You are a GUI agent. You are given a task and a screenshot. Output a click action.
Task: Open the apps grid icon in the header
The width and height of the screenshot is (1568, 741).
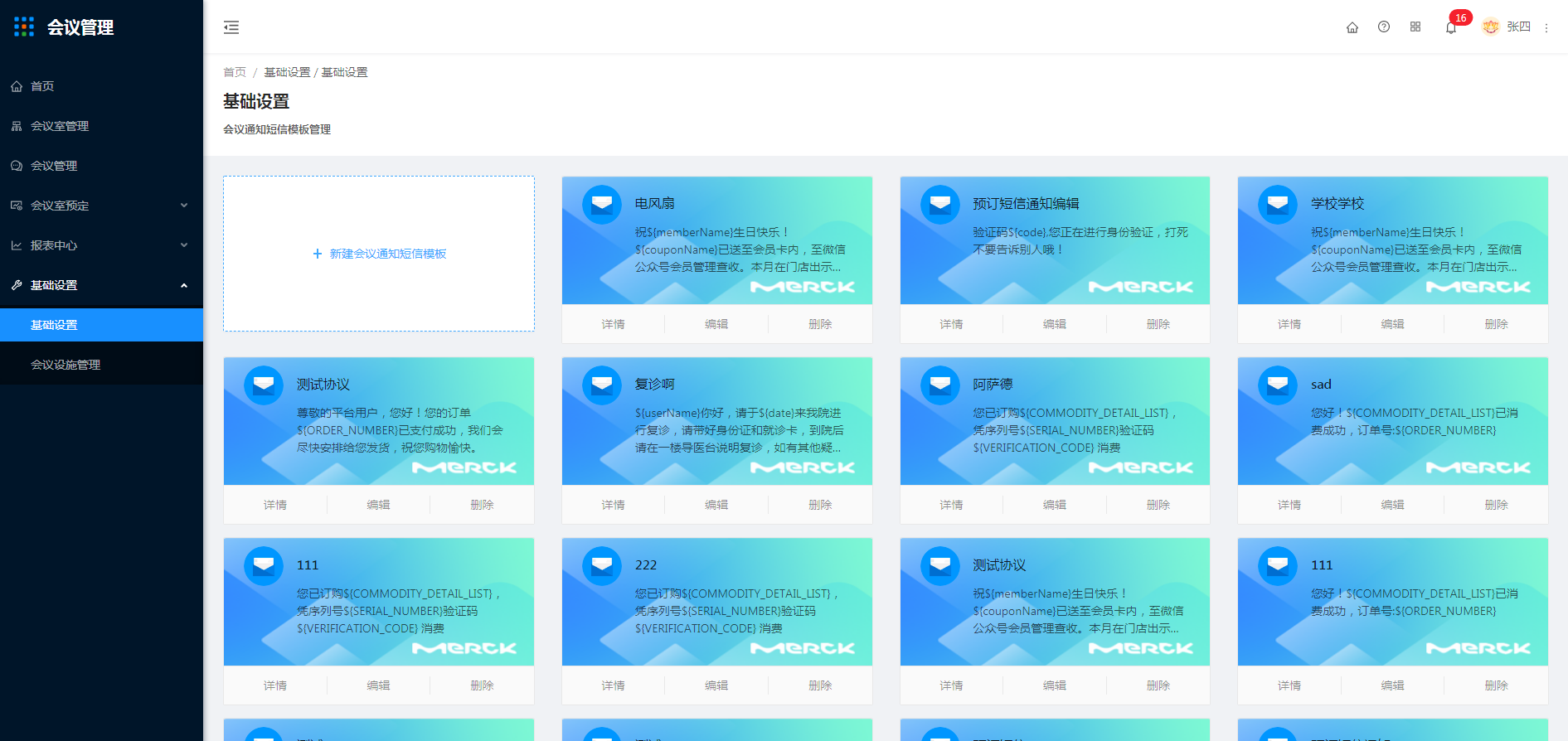(1415, 27)
